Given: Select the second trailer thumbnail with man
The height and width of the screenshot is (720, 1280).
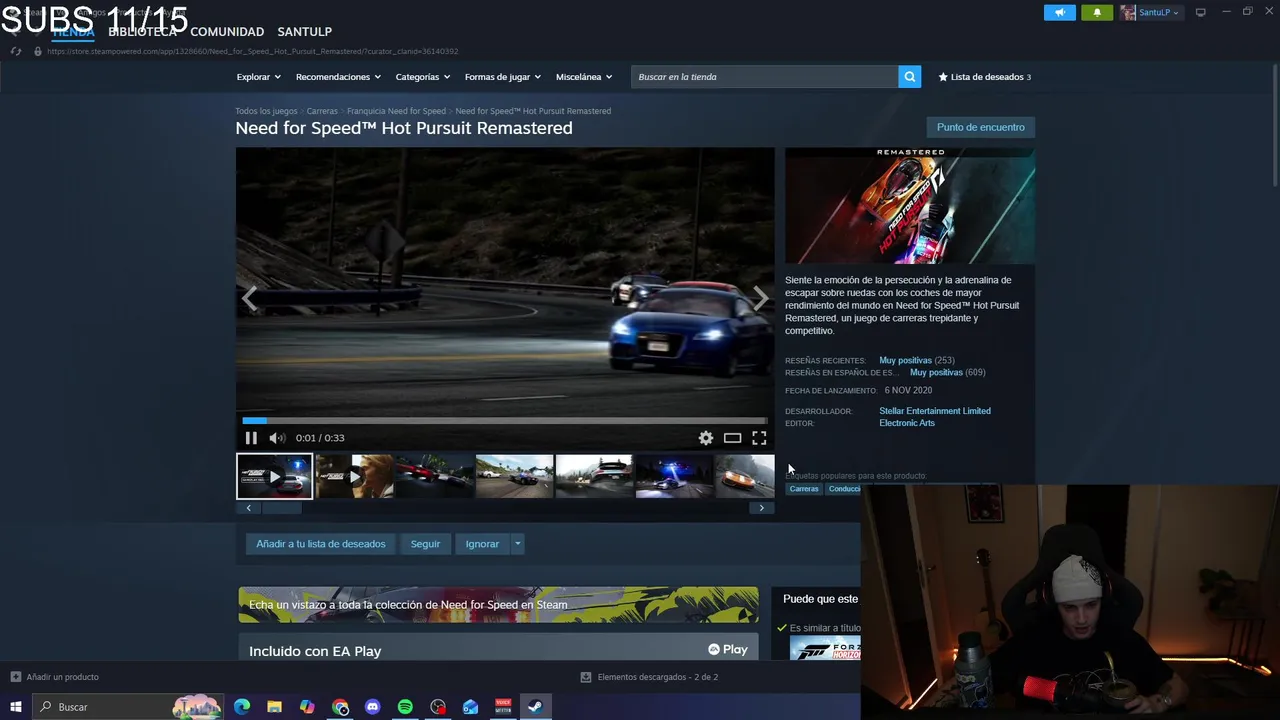Looking at the screenshot, I should (x=353, y=476).
